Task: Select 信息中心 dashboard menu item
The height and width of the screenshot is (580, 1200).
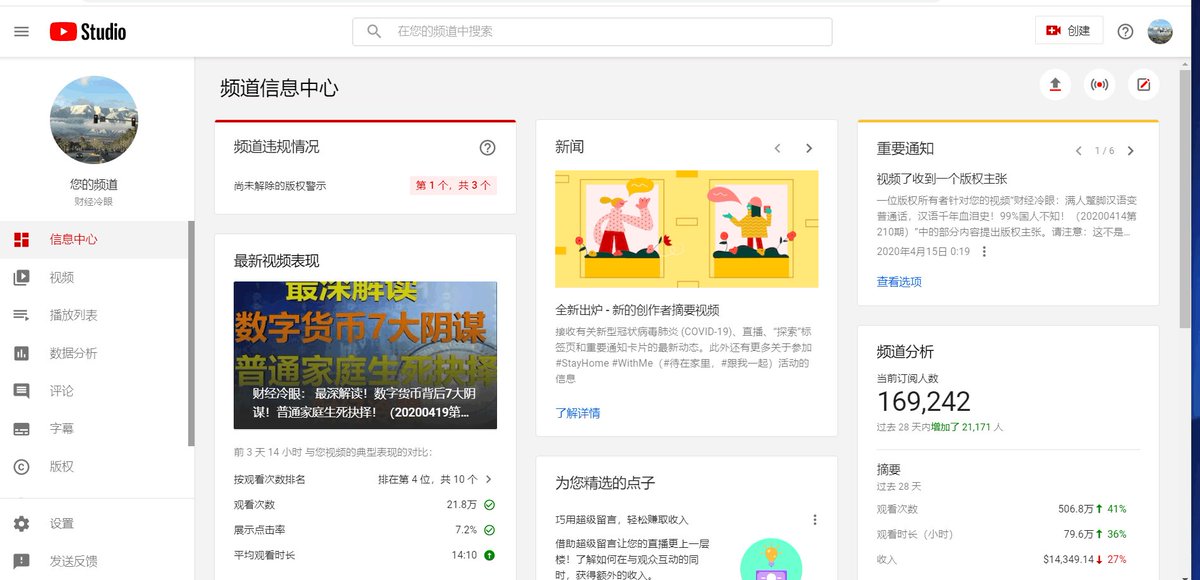Action: point(94,239)
